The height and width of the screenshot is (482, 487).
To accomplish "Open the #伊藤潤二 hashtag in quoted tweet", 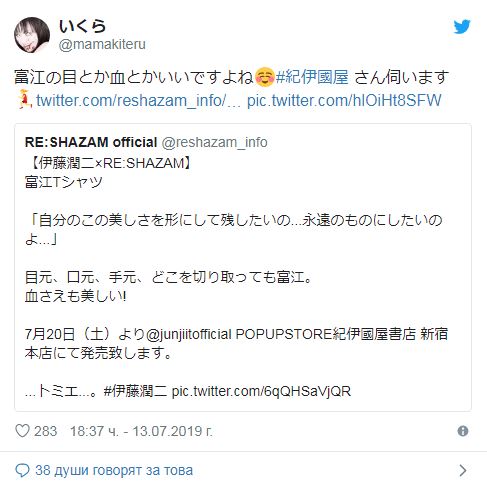I will pos(135,391).
